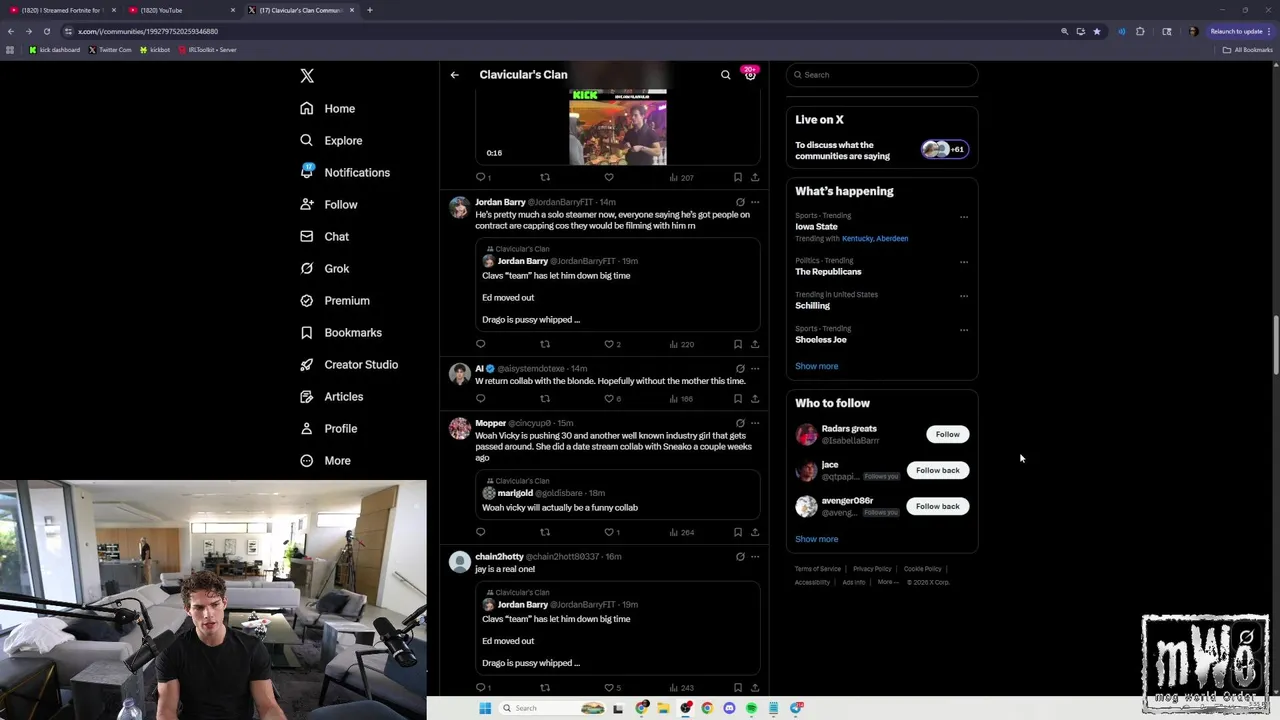Open Home in the sidebar
Screen dimensions: 1280x720
(328, 108)
